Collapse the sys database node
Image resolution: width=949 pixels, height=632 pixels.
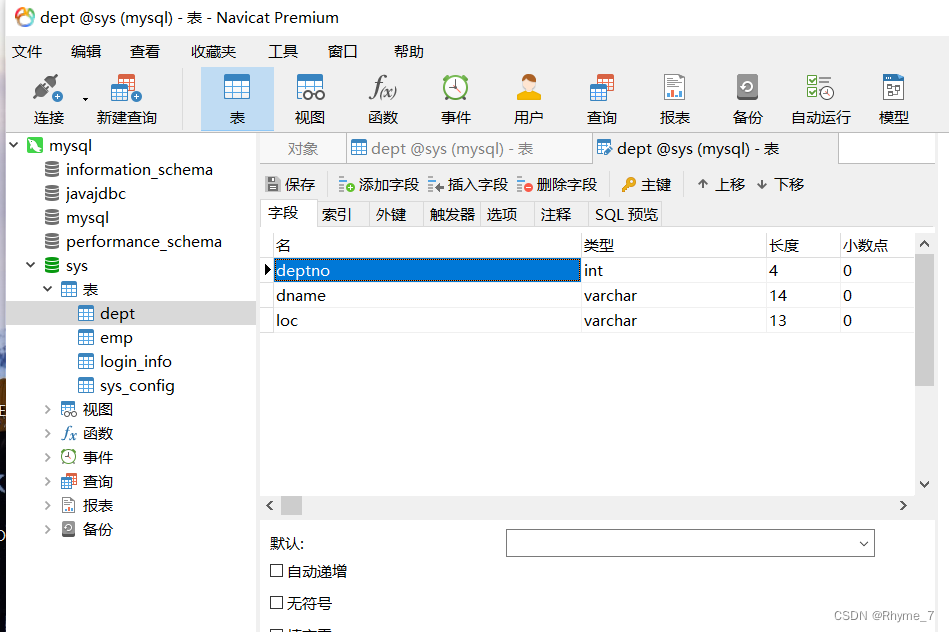pos(30,265)
